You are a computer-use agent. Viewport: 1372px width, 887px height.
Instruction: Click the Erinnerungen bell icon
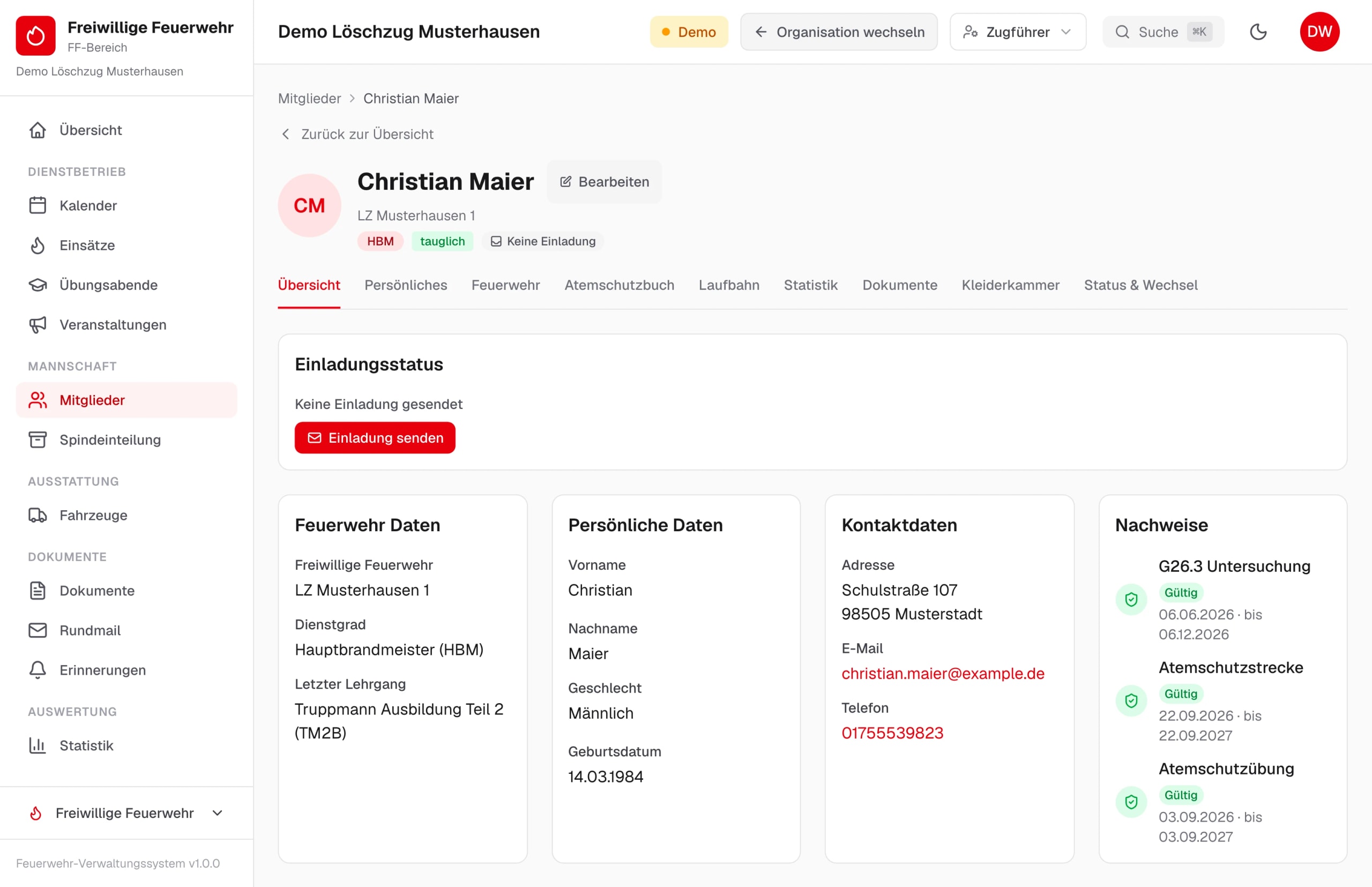38,670
